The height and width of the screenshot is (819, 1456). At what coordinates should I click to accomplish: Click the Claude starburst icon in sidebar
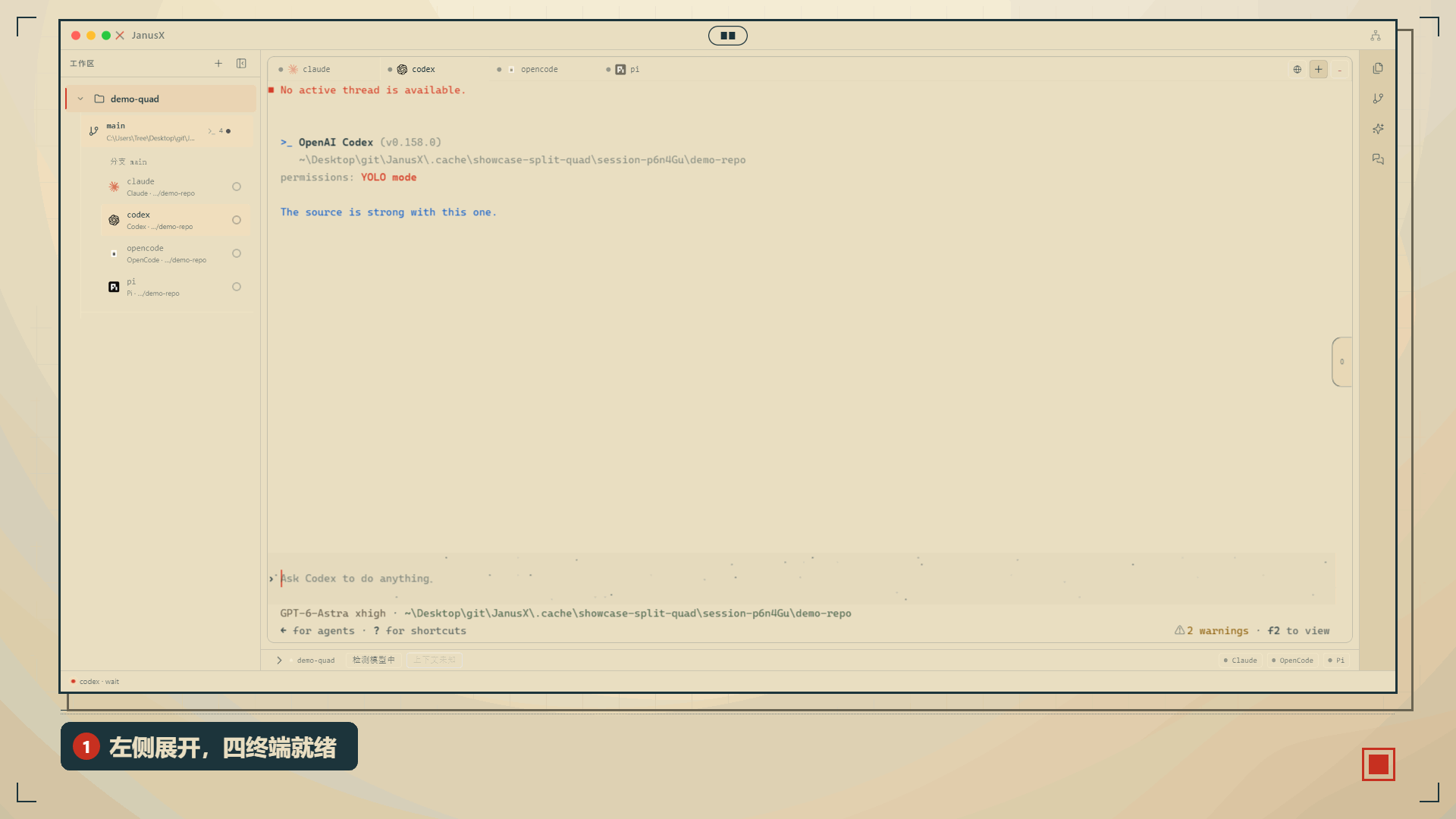click(114, 187)
